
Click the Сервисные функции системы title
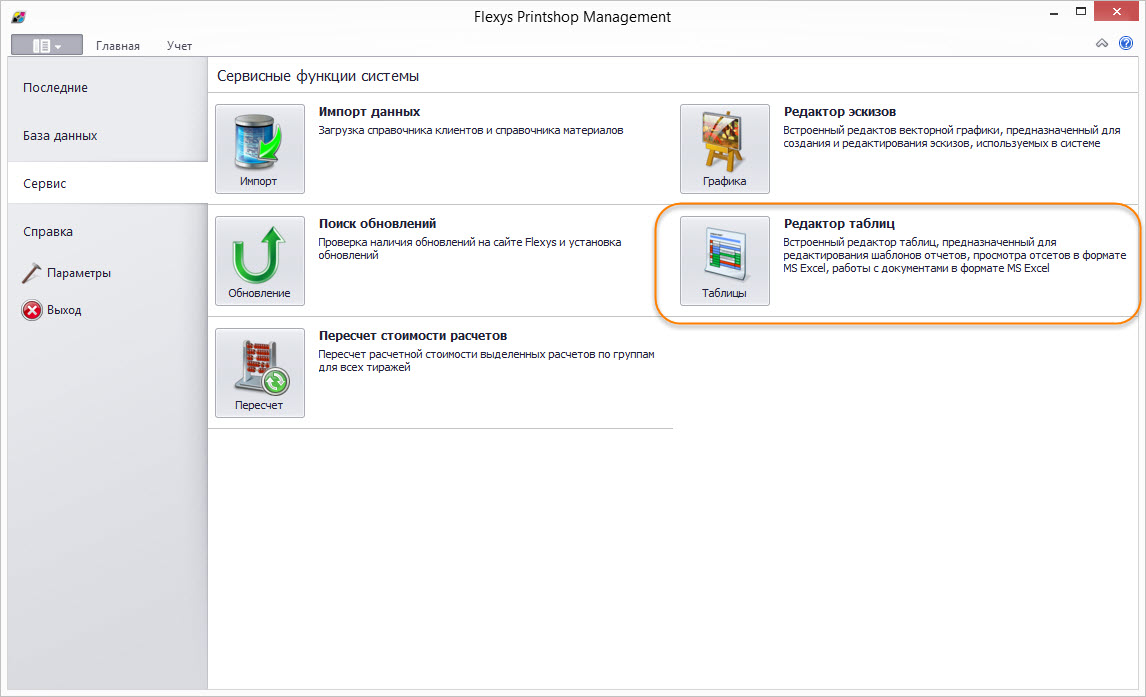coord(318,76)
